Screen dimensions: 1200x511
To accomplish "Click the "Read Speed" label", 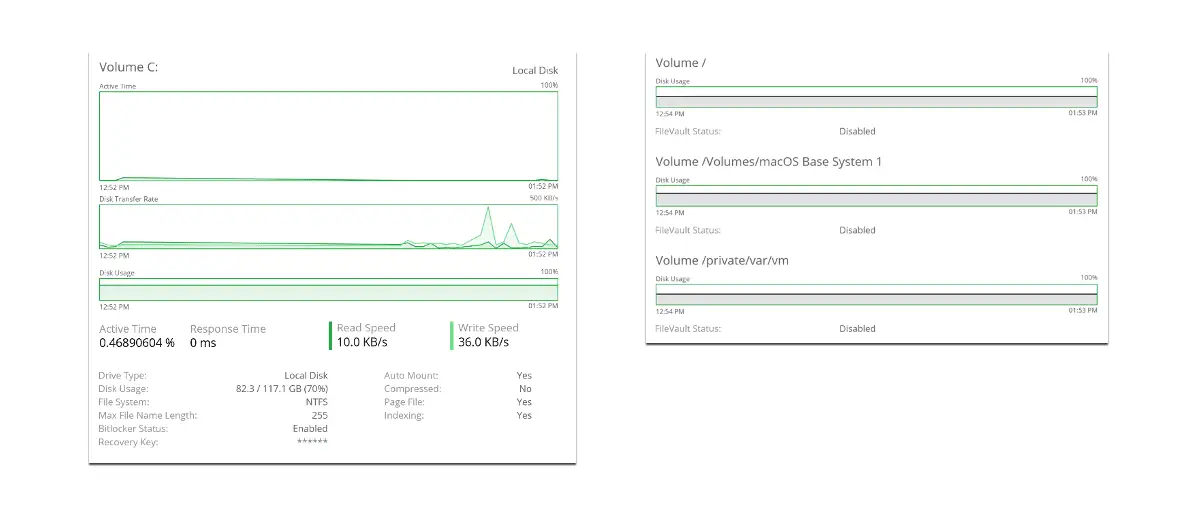I will [366, 328].
